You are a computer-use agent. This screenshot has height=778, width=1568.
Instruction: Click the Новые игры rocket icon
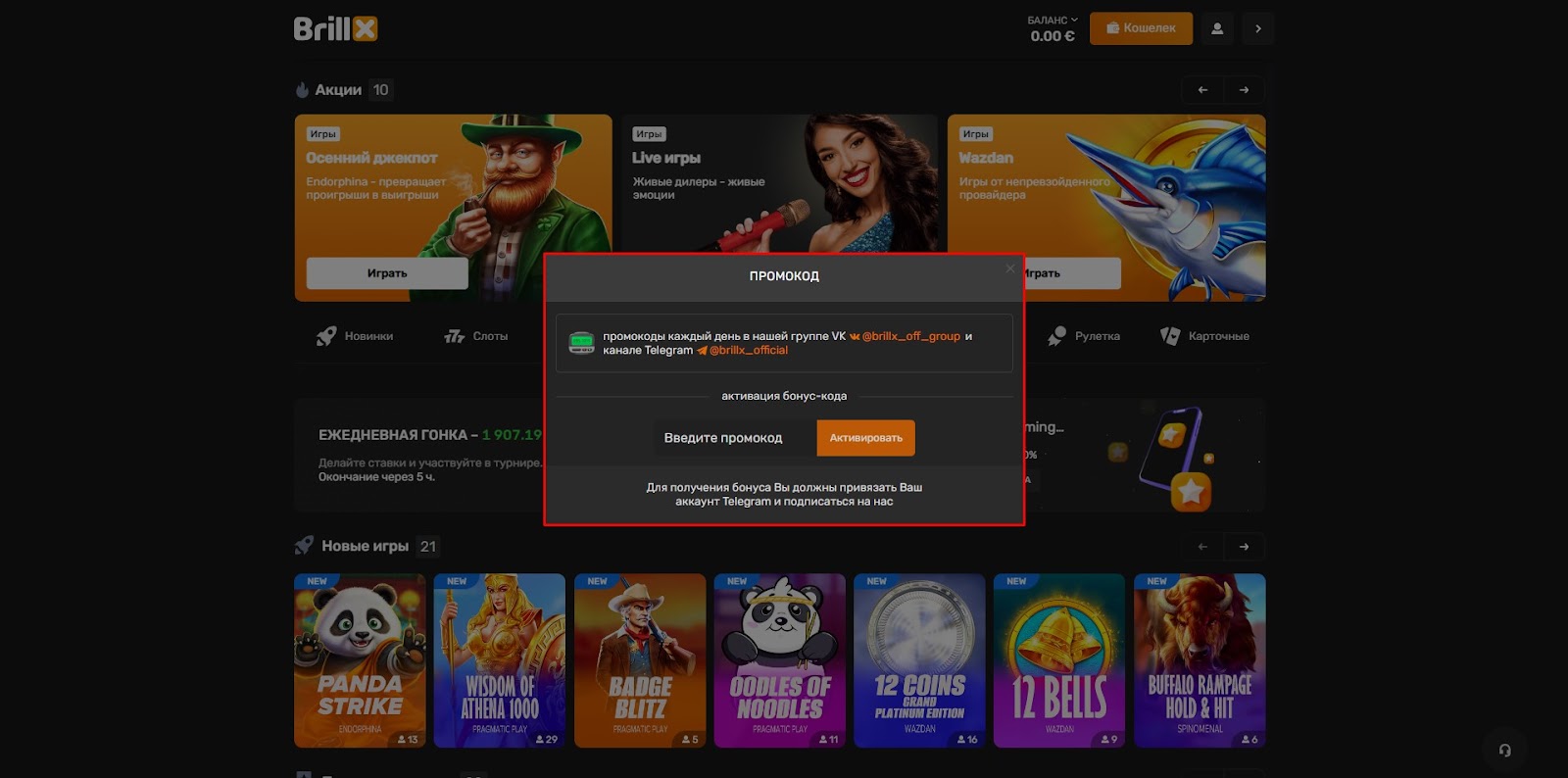pos(305,546)
